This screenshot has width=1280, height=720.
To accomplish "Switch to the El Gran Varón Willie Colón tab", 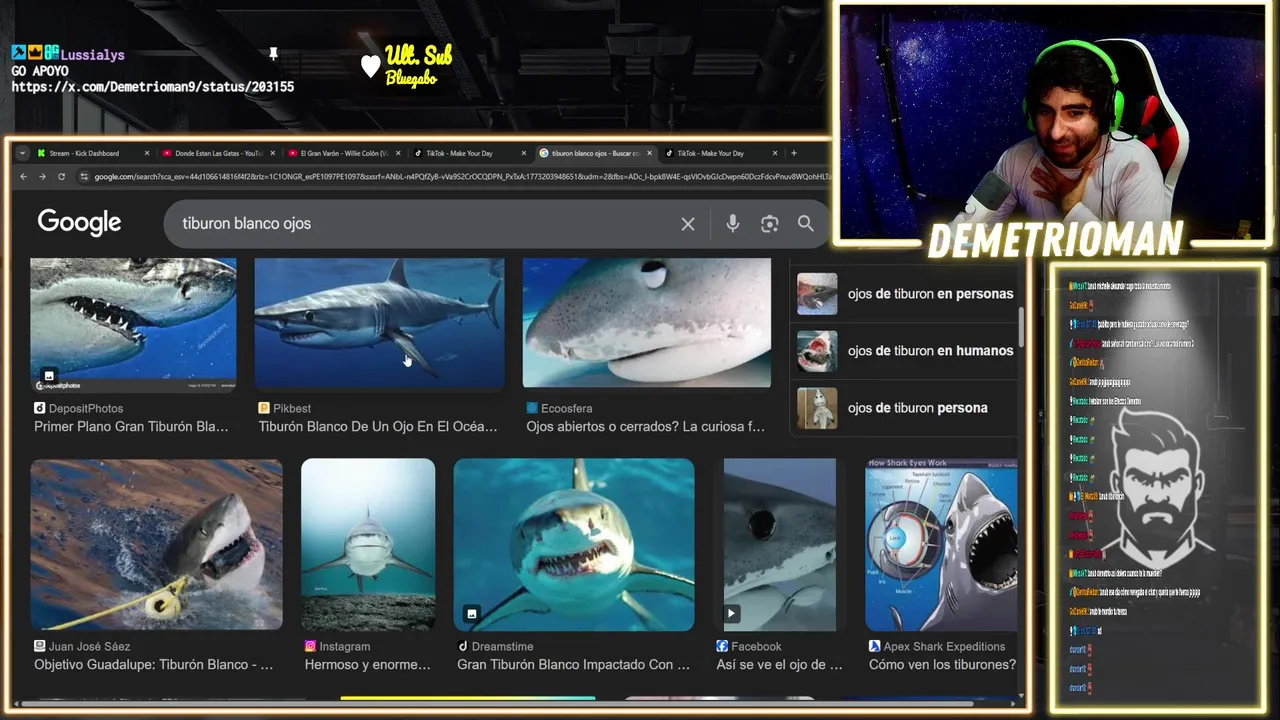I will coord(344,153).
